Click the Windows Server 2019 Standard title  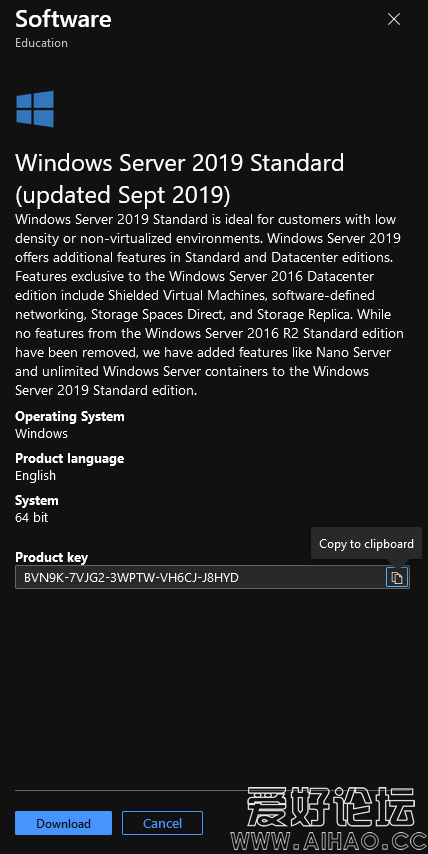click(x=180, y=179)
